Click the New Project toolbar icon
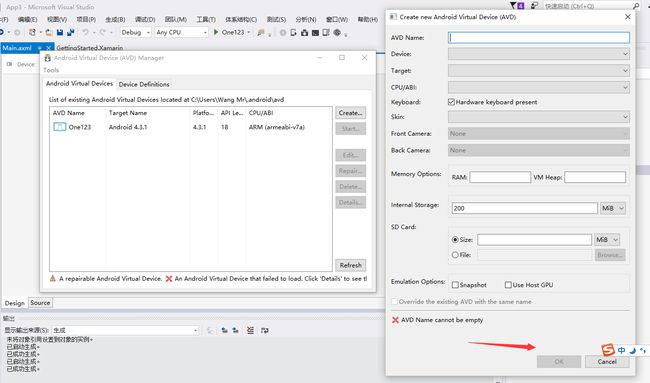This screenshot has width=650, height=383. pos(32,32)
